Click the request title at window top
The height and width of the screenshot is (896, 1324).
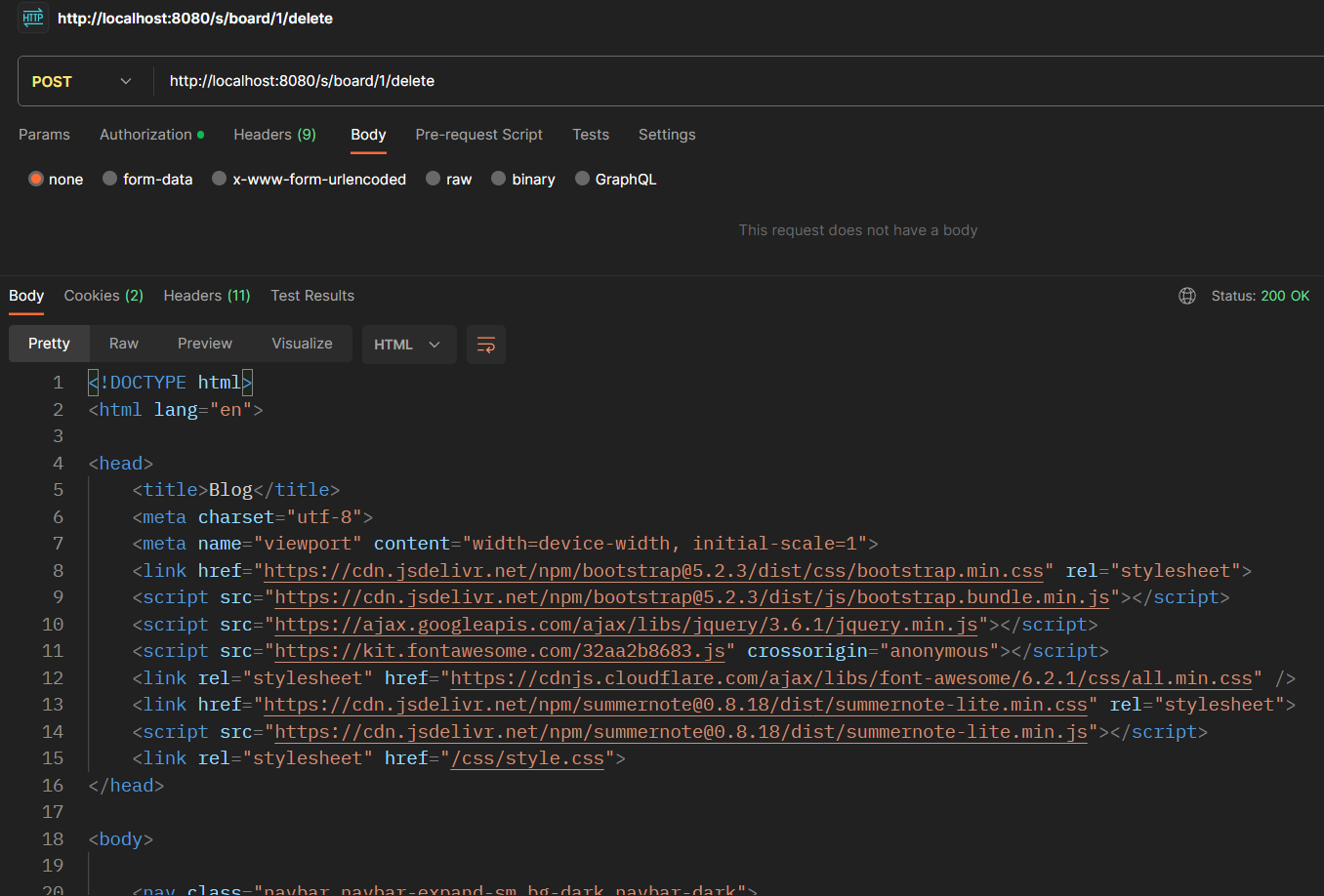pos(195,19)
